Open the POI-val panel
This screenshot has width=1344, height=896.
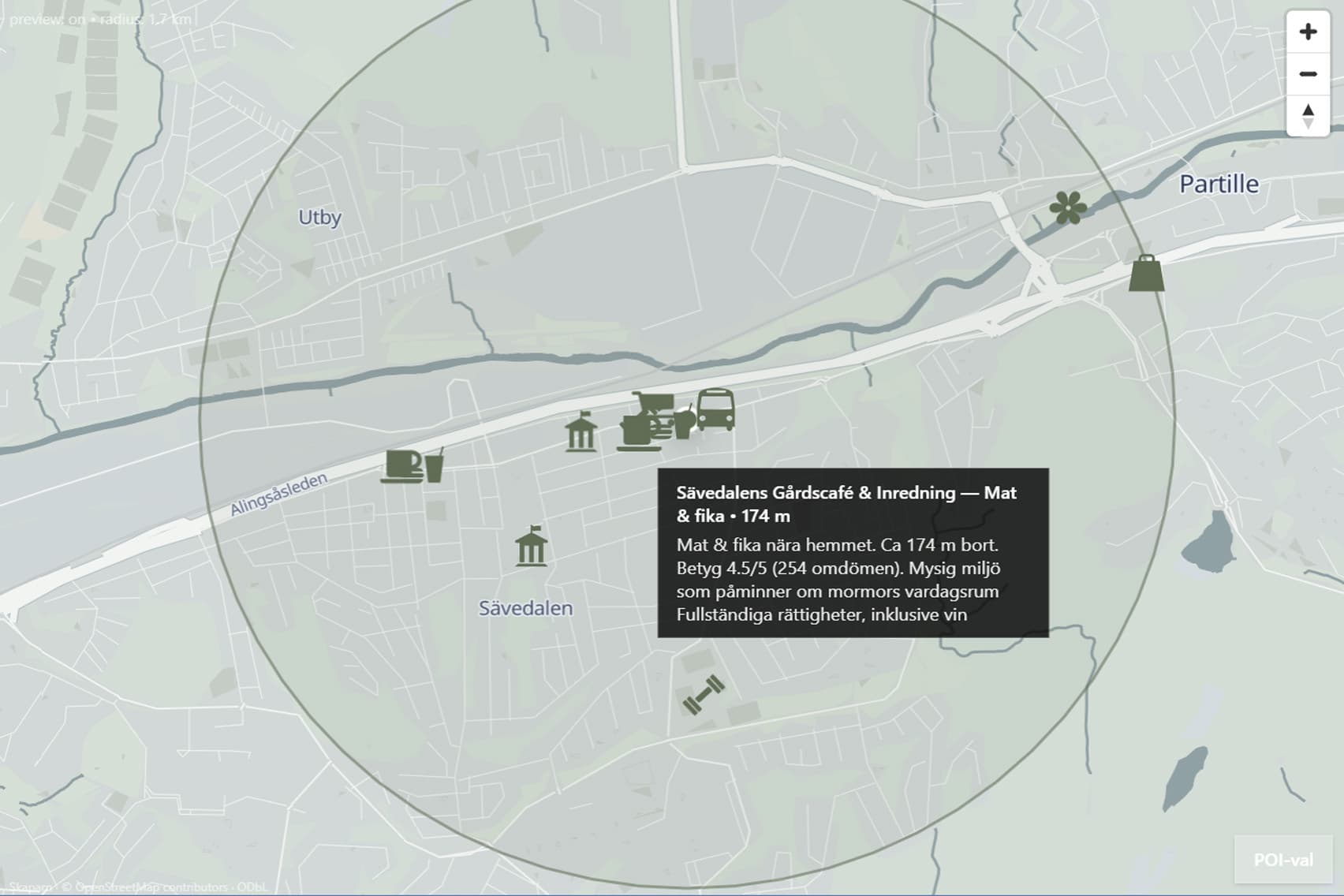pos(1283,860)
